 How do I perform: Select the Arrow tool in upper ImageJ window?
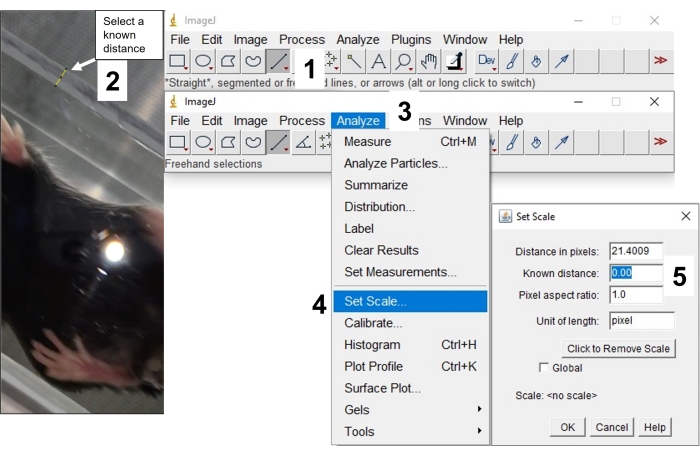(x=562, y=61)
